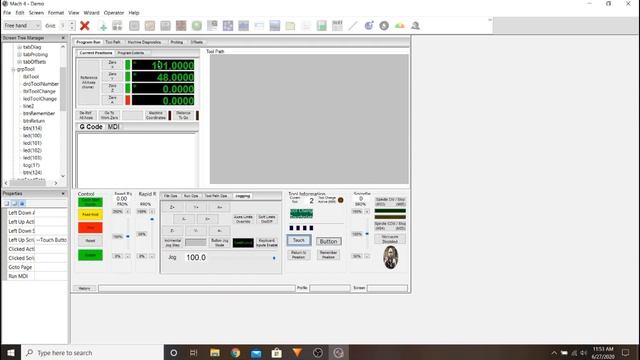This screenshot has height=360, width=640.
Task: Click the Jog rate slider handle
Action: pos(274,258)
